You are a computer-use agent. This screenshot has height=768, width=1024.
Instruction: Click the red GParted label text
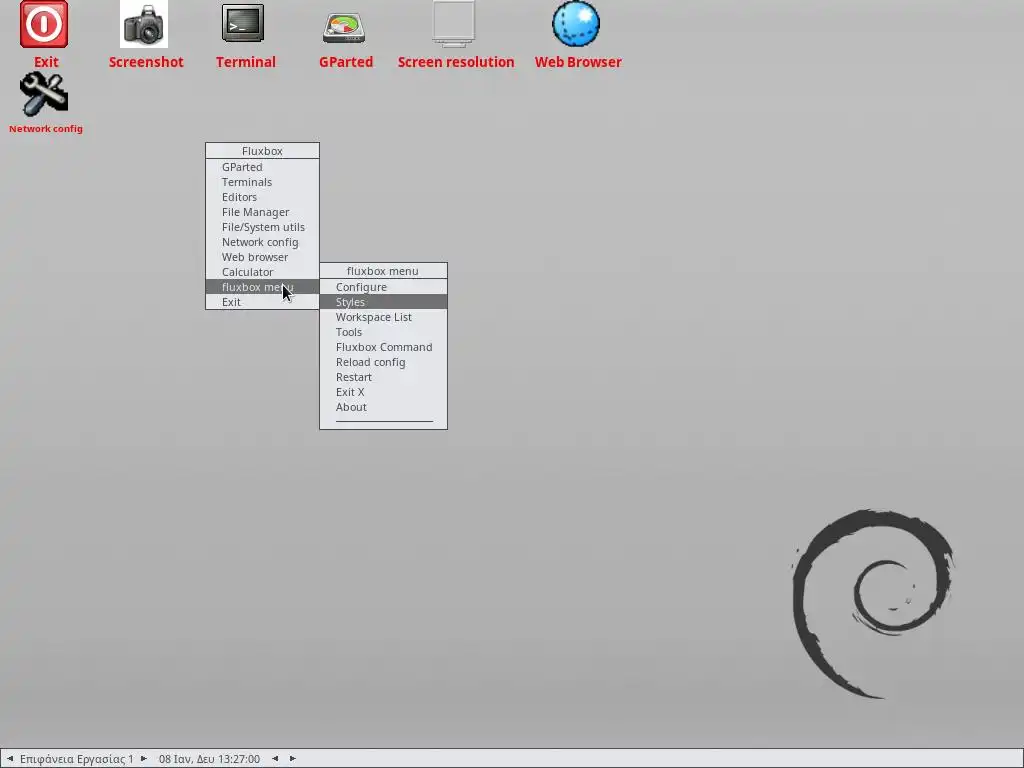pyautogui.click(x=345, y=62)
